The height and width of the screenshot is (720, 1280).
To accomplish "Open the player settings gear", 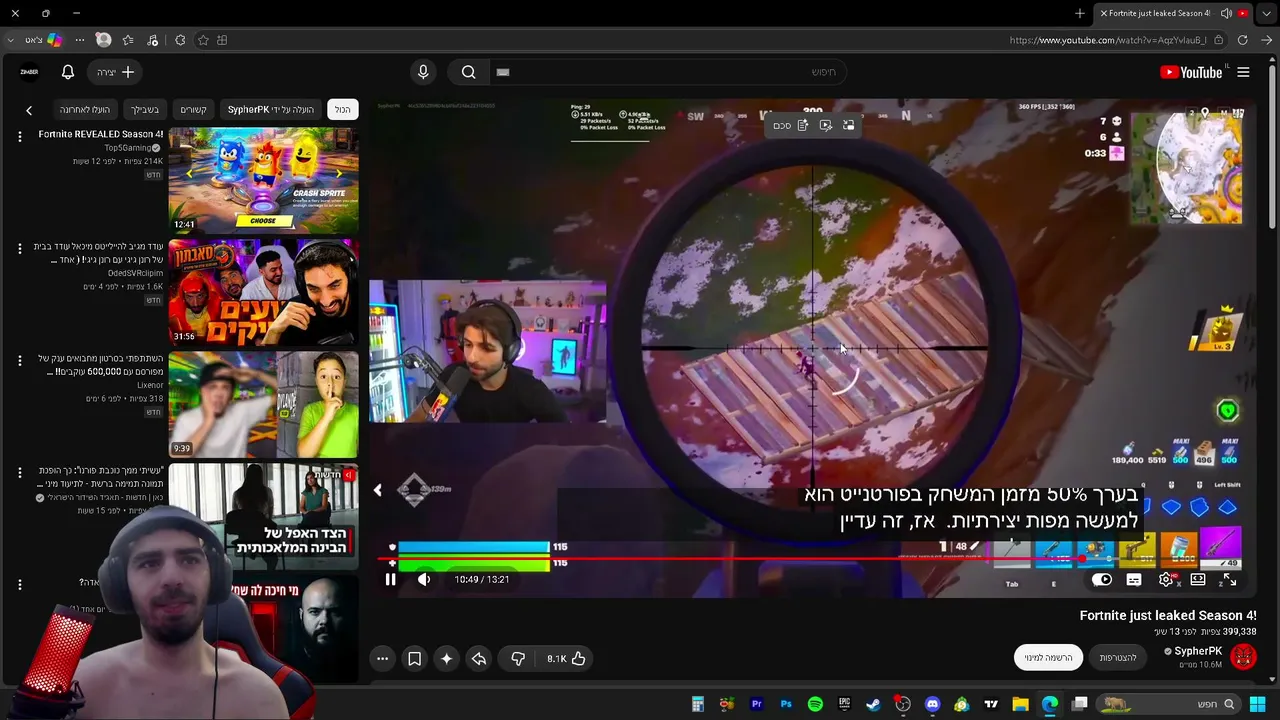I will pyautogui.click(x=1166, y=580).
